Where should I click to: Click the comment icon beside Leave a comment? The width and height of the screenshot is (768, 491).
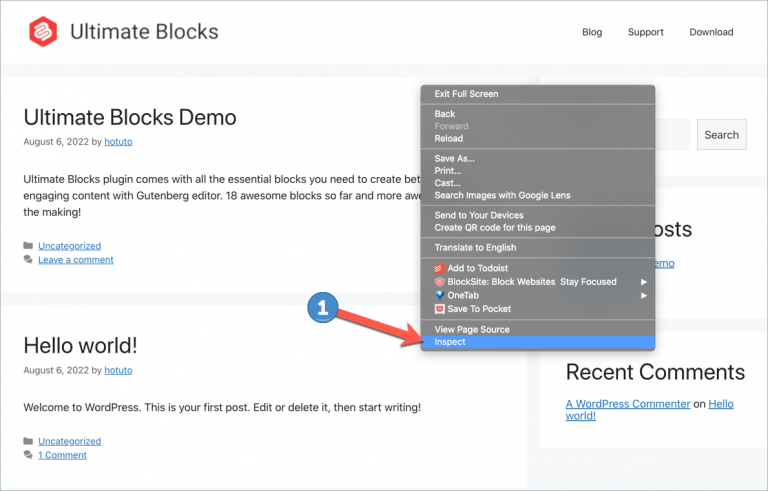pos(28,260)
